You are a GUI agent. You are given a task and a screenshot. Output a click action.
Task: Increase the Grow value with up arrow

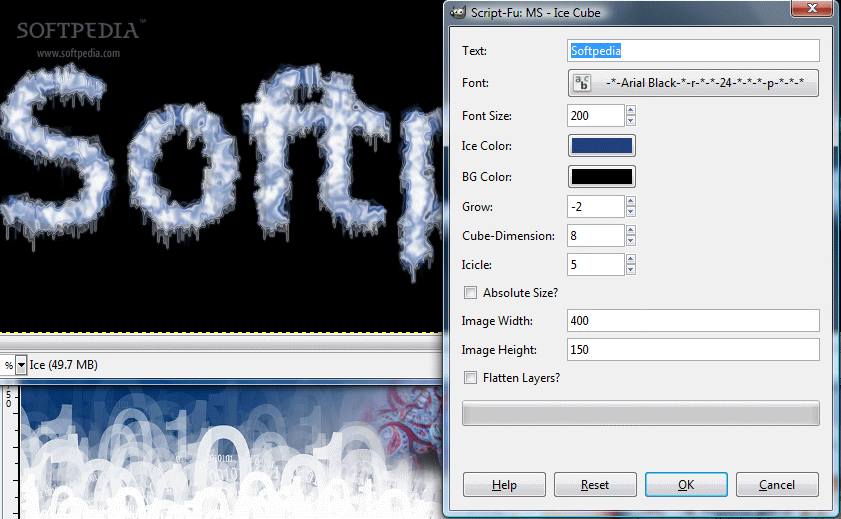(x=631, y=202)
